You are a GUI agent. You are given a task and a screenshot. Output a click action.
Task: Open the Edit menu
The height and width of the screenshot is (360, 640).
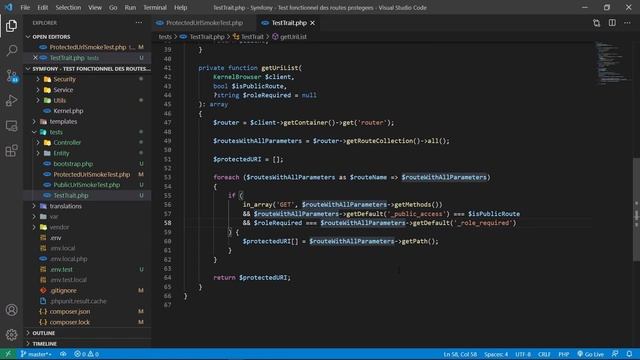42,7
